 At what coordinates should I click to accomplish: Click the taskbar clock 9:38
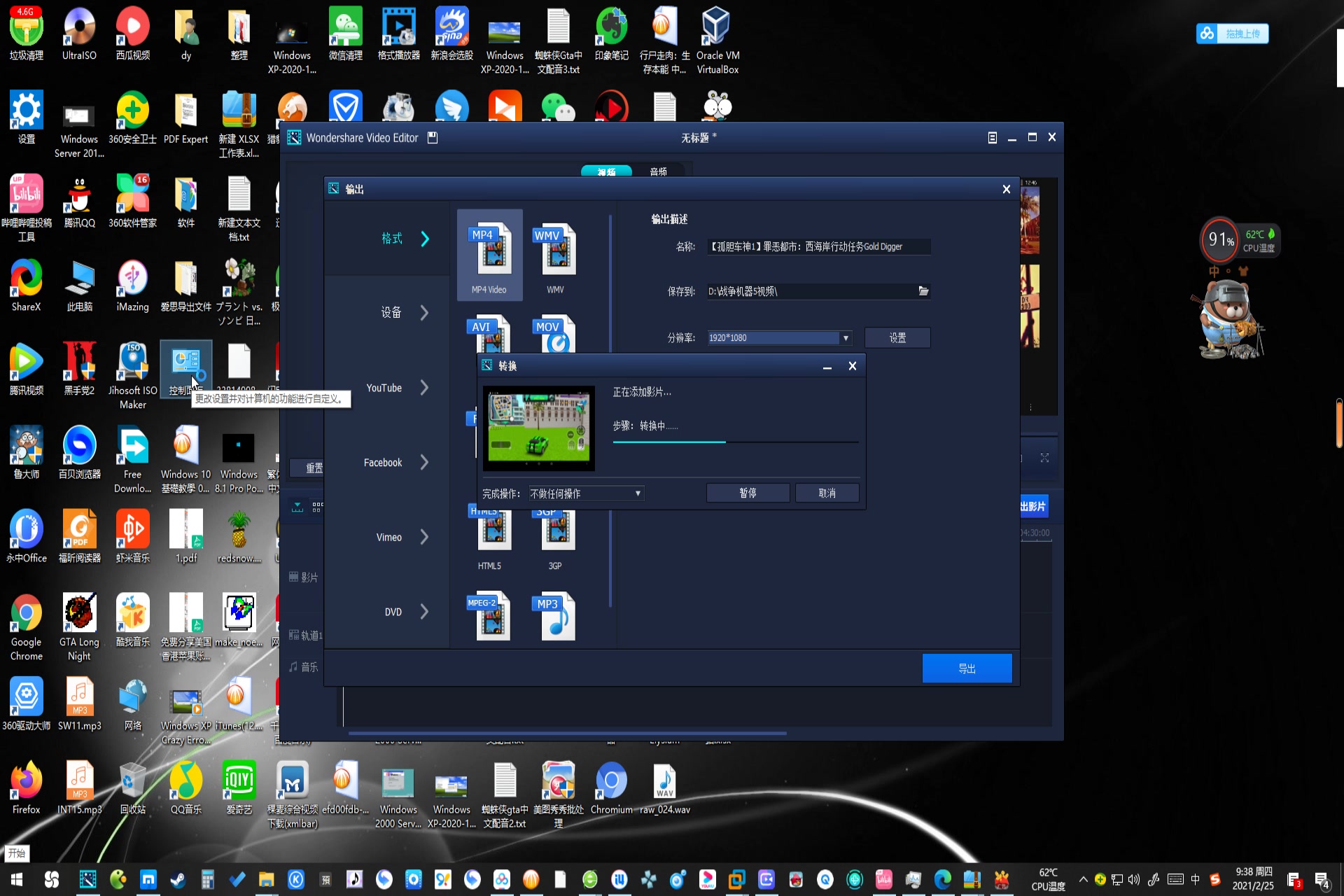tap(1253, 879)
